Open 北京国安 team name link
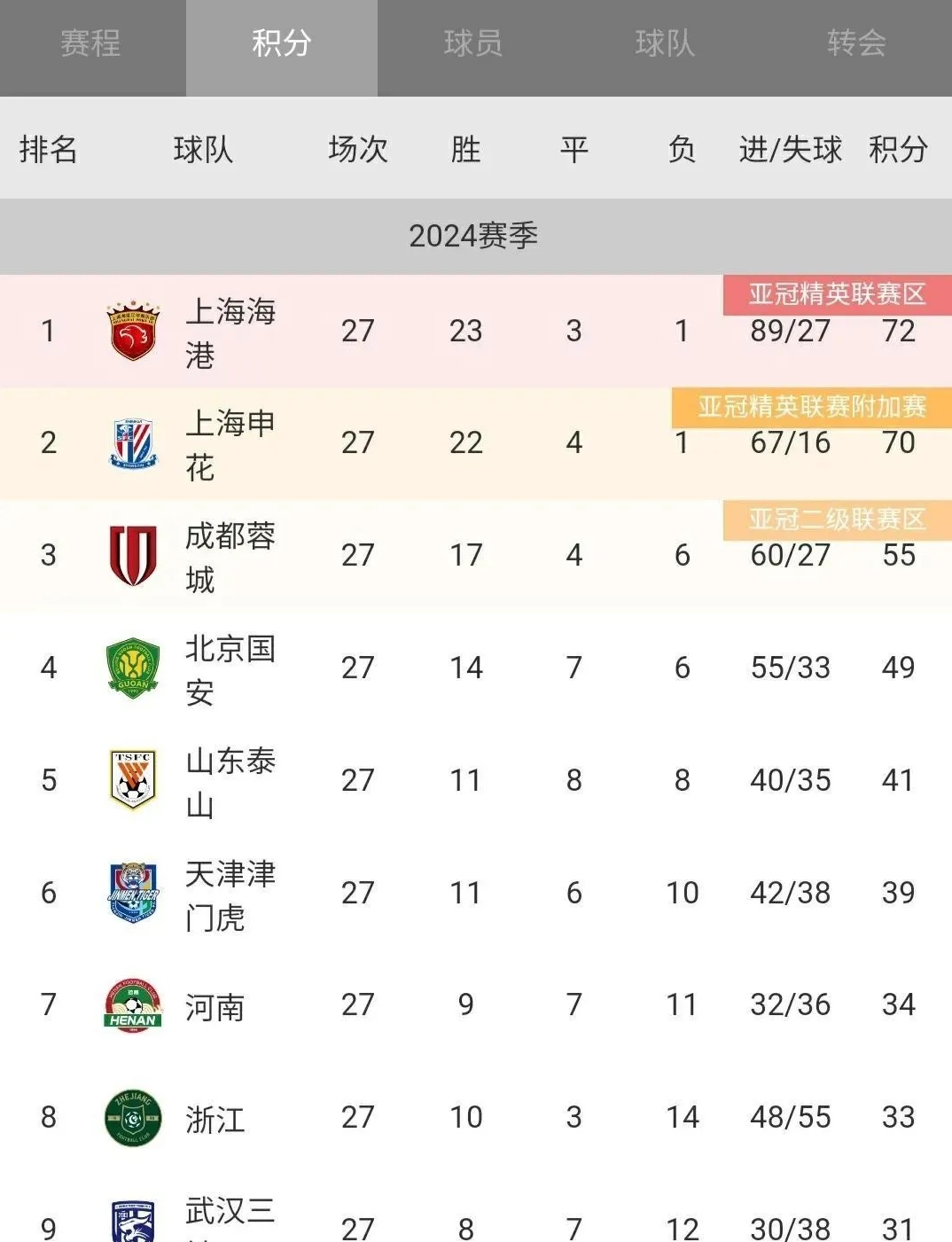952x1242 pixels. pyautogui.click(x=230, y=669)
